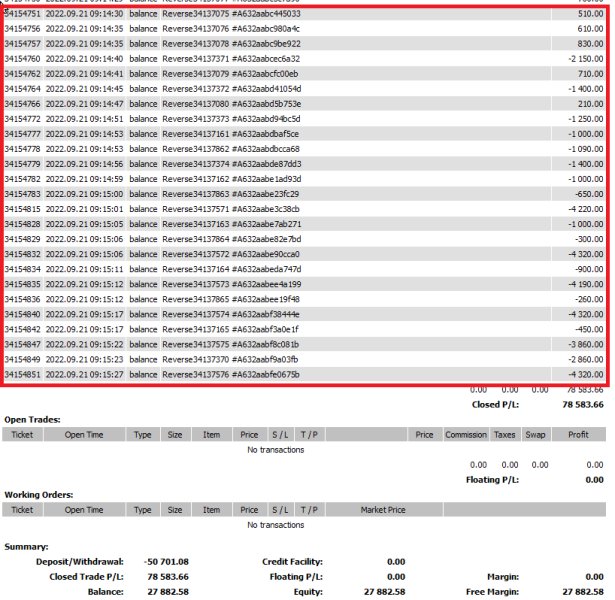Click the -3 860.00 amount value

pos(586,344)
